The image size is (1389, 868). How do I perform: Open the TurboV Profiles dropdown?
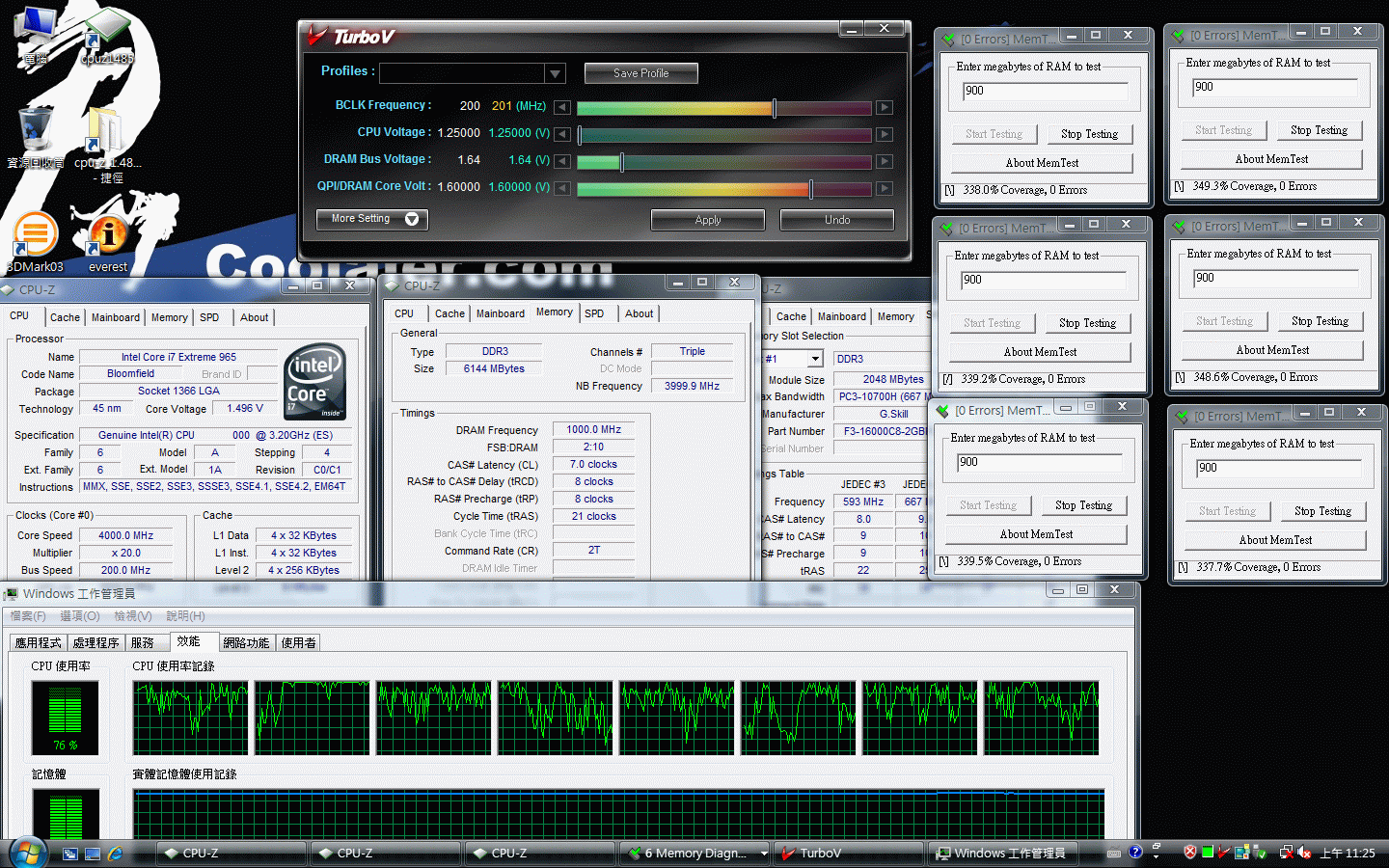[x=555, y=73]
